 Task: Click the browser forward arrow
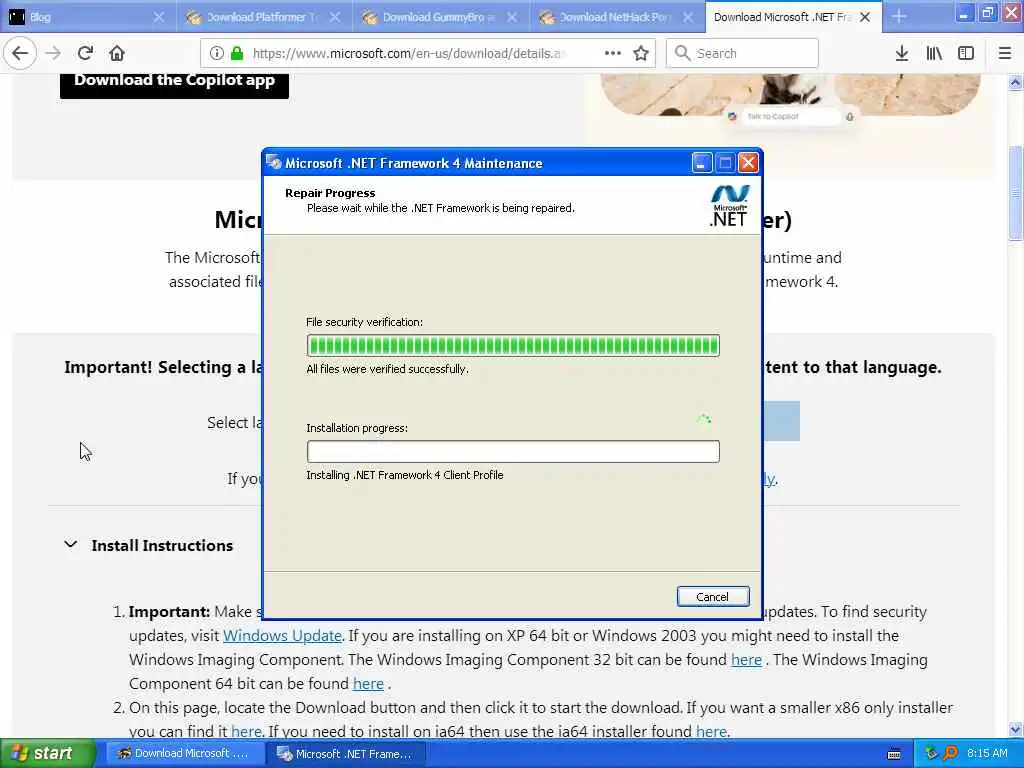(x=54, y=53)
